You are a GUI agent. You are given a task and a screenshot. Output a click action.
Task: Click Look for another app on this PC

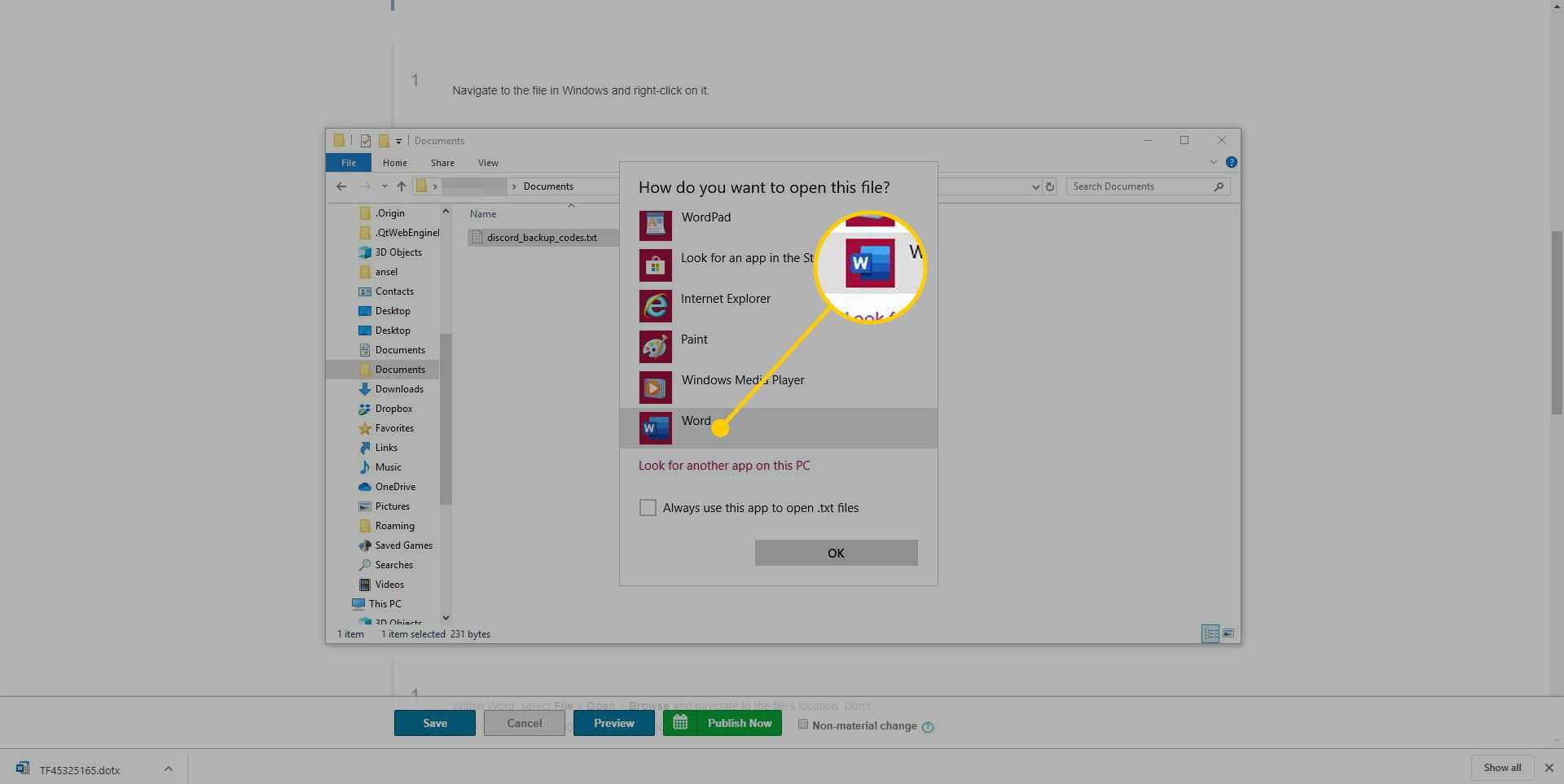tap(724, 466)
